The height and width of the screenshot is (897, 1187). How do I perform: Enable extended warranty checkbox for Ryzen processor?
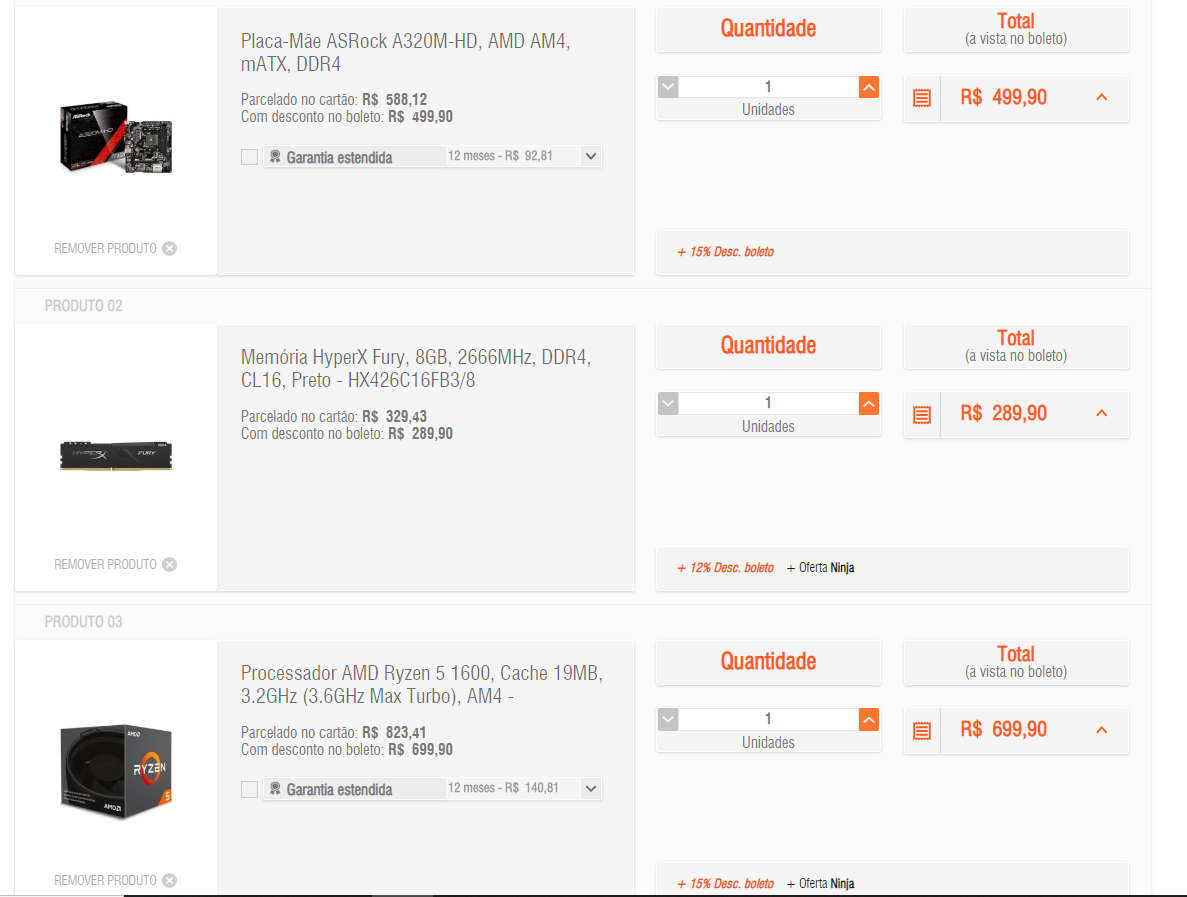pyautogui.click(x=249, y=790)
